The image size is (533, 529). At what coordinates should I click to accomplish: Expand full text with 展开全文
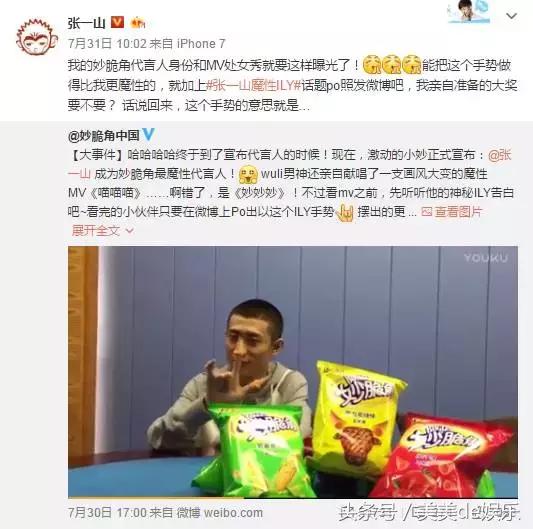96,231
